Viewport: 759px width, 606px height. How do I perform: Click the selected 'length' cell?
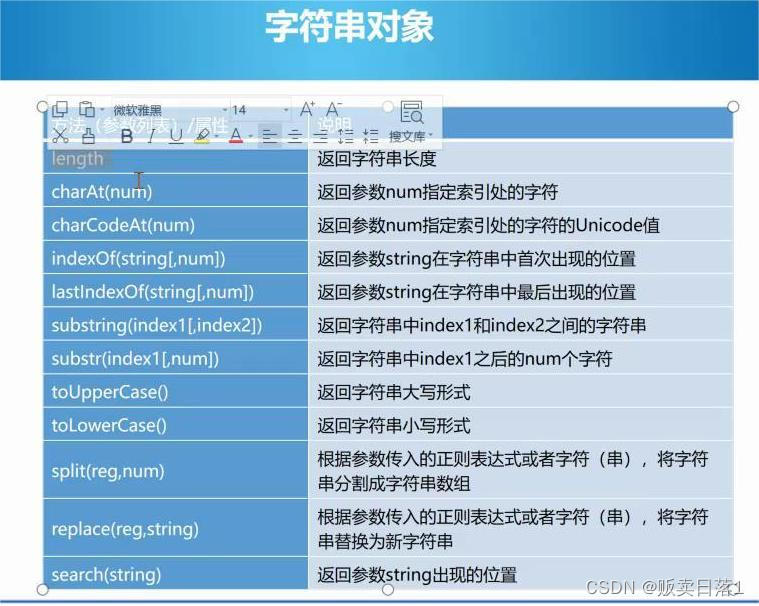[x=175, y=159]
